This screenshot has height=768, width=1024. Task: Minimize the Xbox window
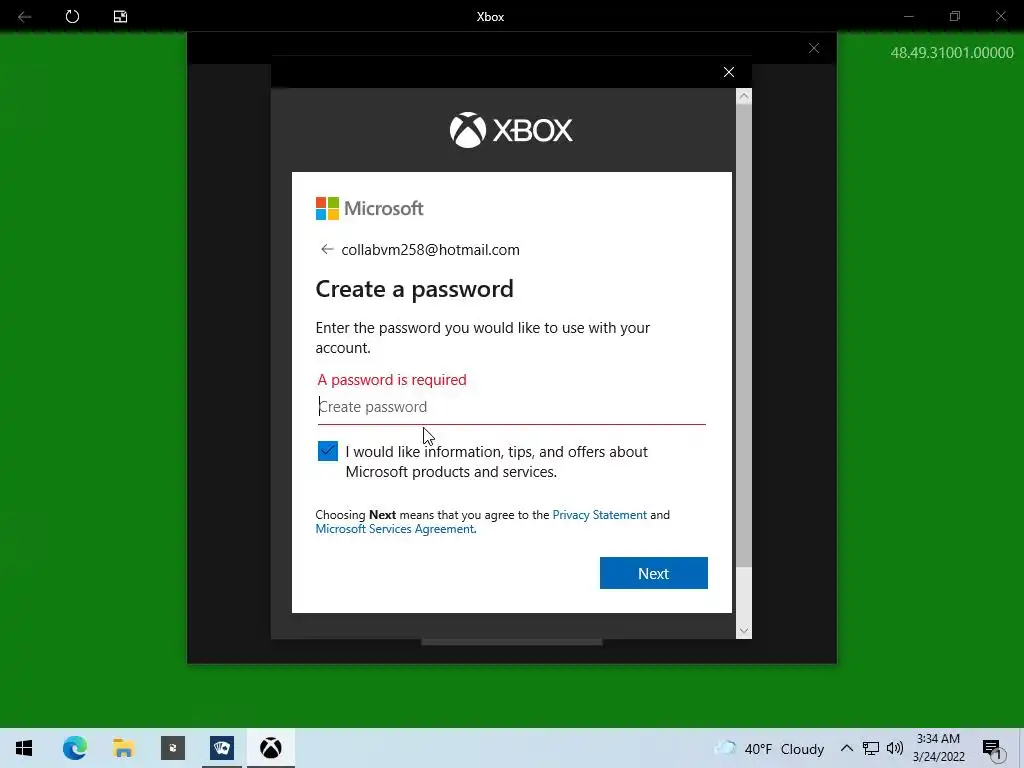coord(908,16)
